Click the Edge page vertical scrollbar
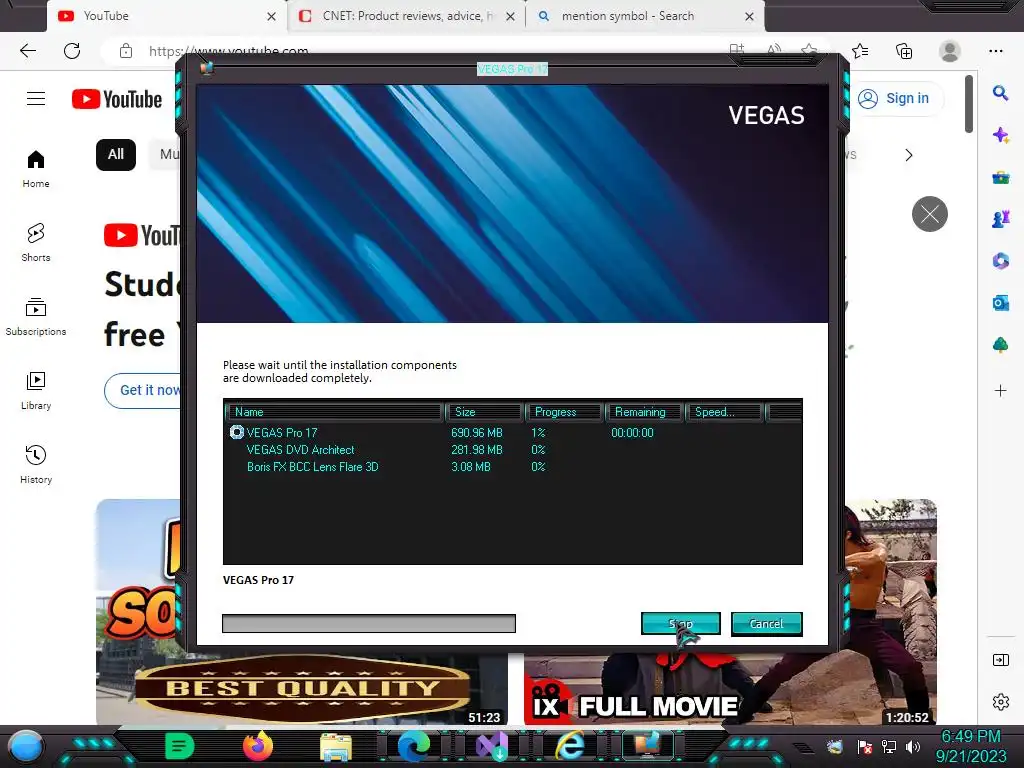The width and height of the screenshot is (1024, 768). (968, 104)
